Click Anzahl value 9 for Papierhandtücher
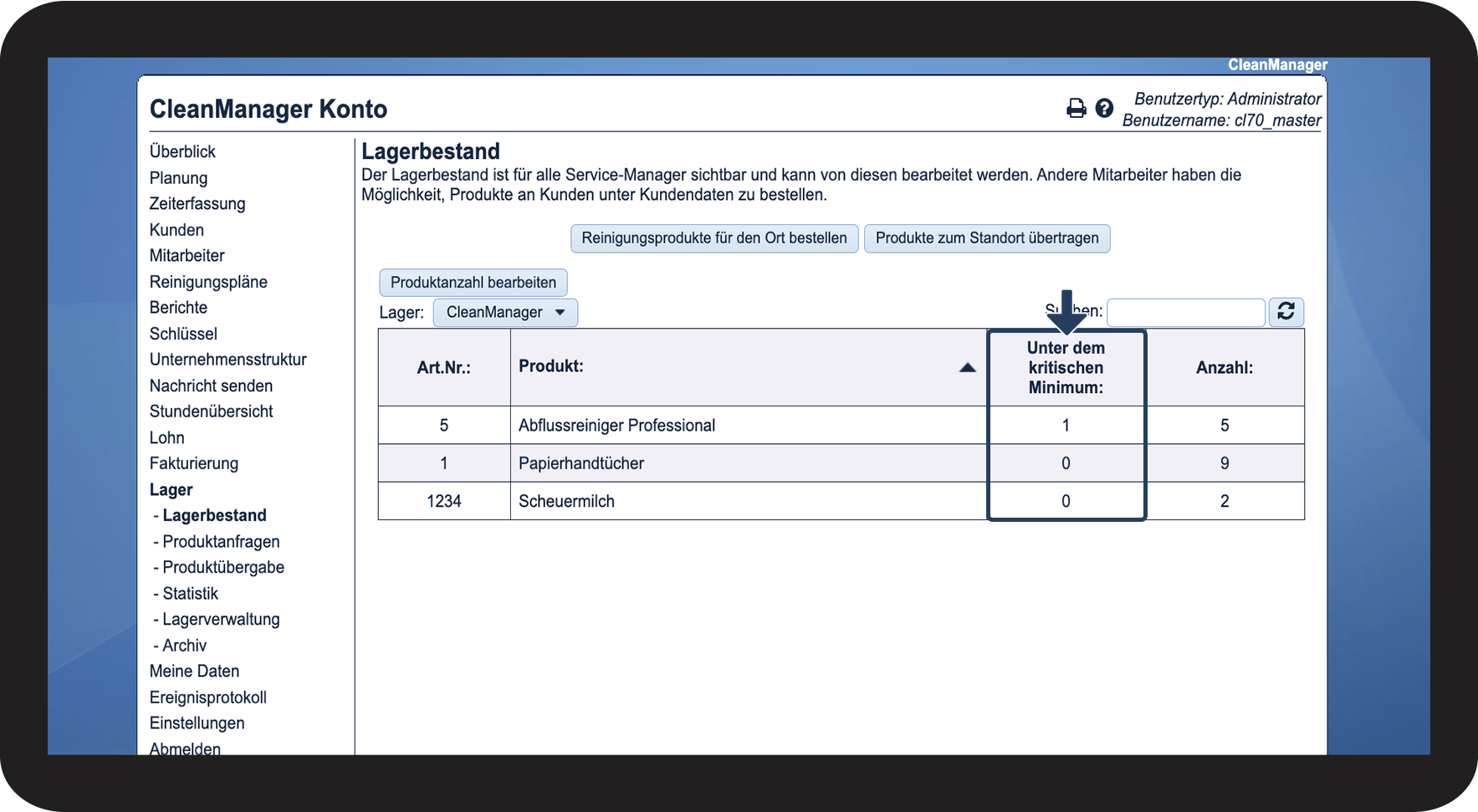 pyautogui.click(x=1225, y=463)
